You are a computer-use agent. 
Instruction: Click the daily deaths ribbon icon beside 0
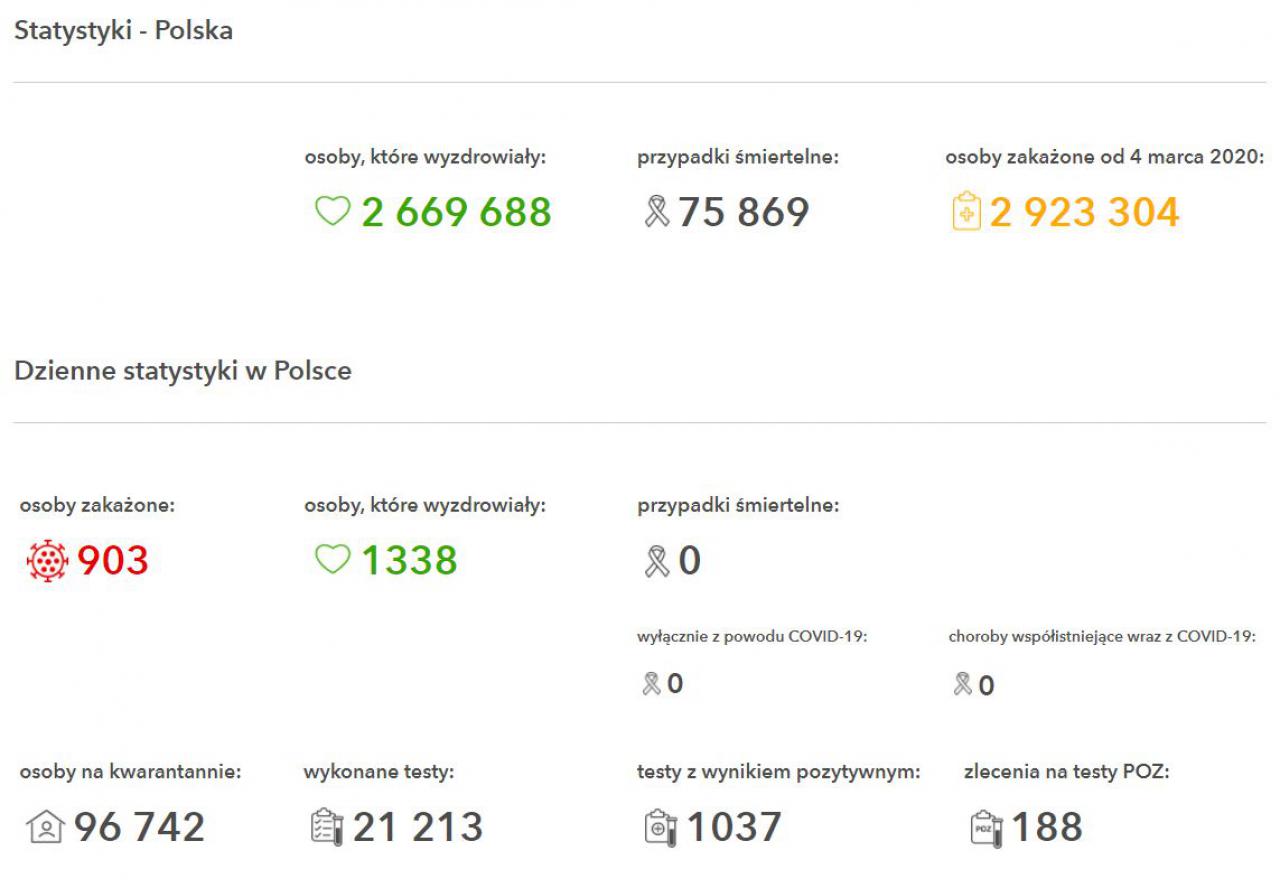pyautogui.click(x=657, y=561)
